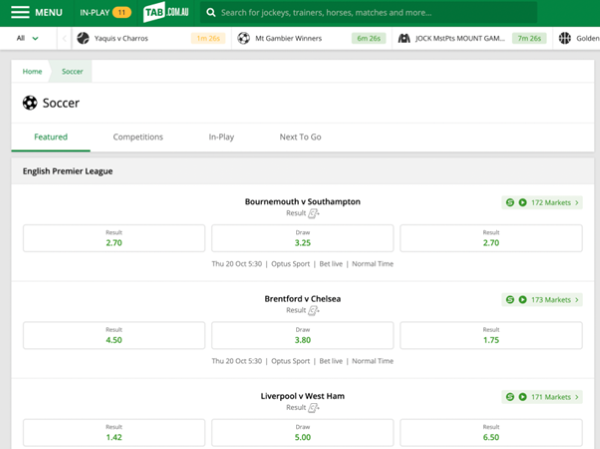Image resolution: width=600 pixels, height=449 pixels.
Task: Select Draw 3.80 for Brentford v Chelsea
Action: tap(303, 335)
